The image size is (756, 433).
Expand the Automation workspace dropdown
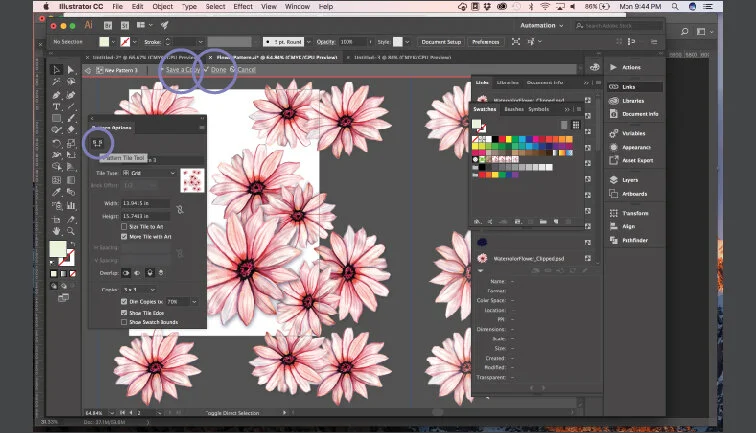(541, 26)
